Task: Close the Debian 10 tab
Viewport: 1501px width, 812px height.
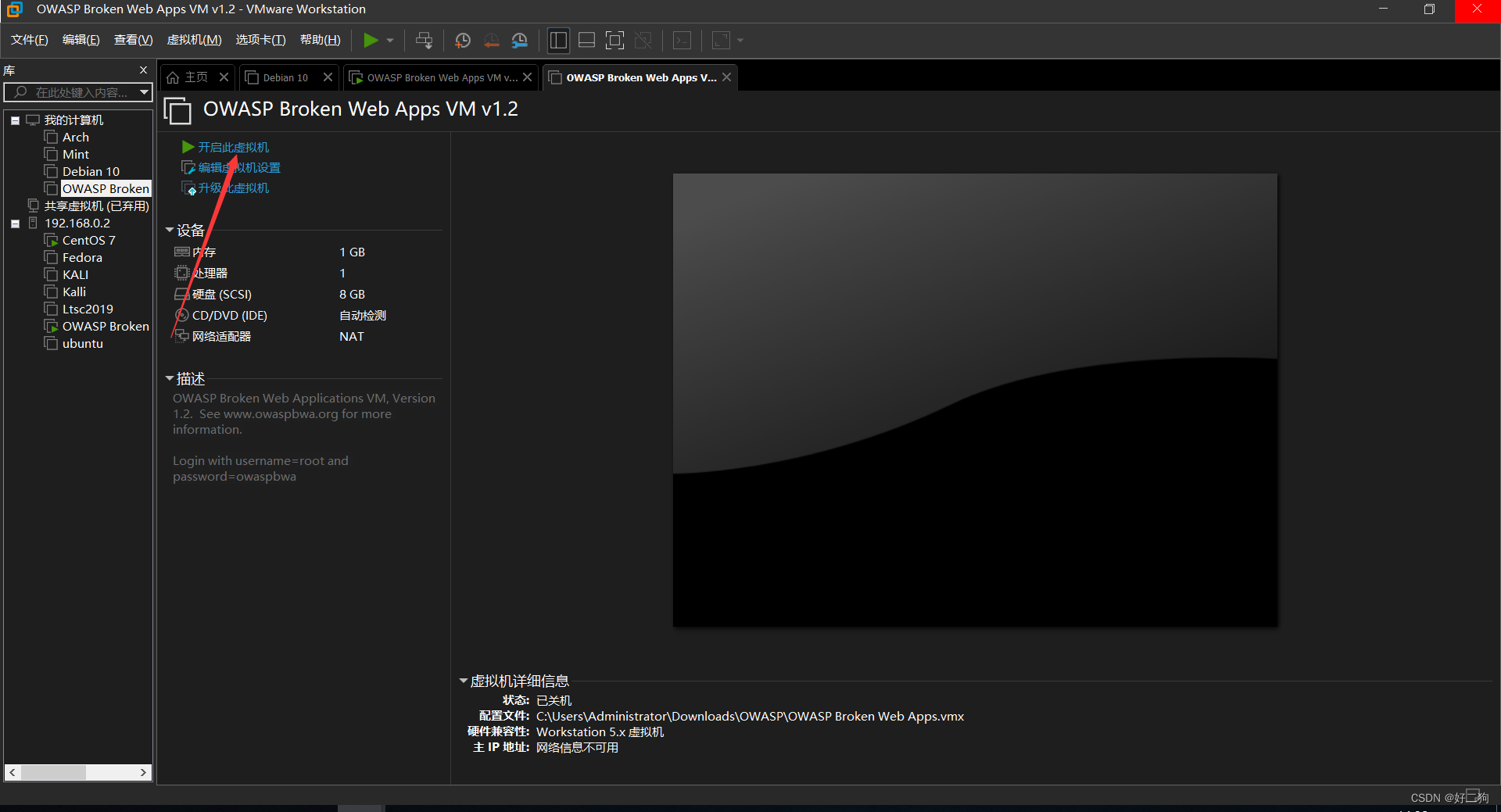Action: pyautogui.click(x=328, y=77)
